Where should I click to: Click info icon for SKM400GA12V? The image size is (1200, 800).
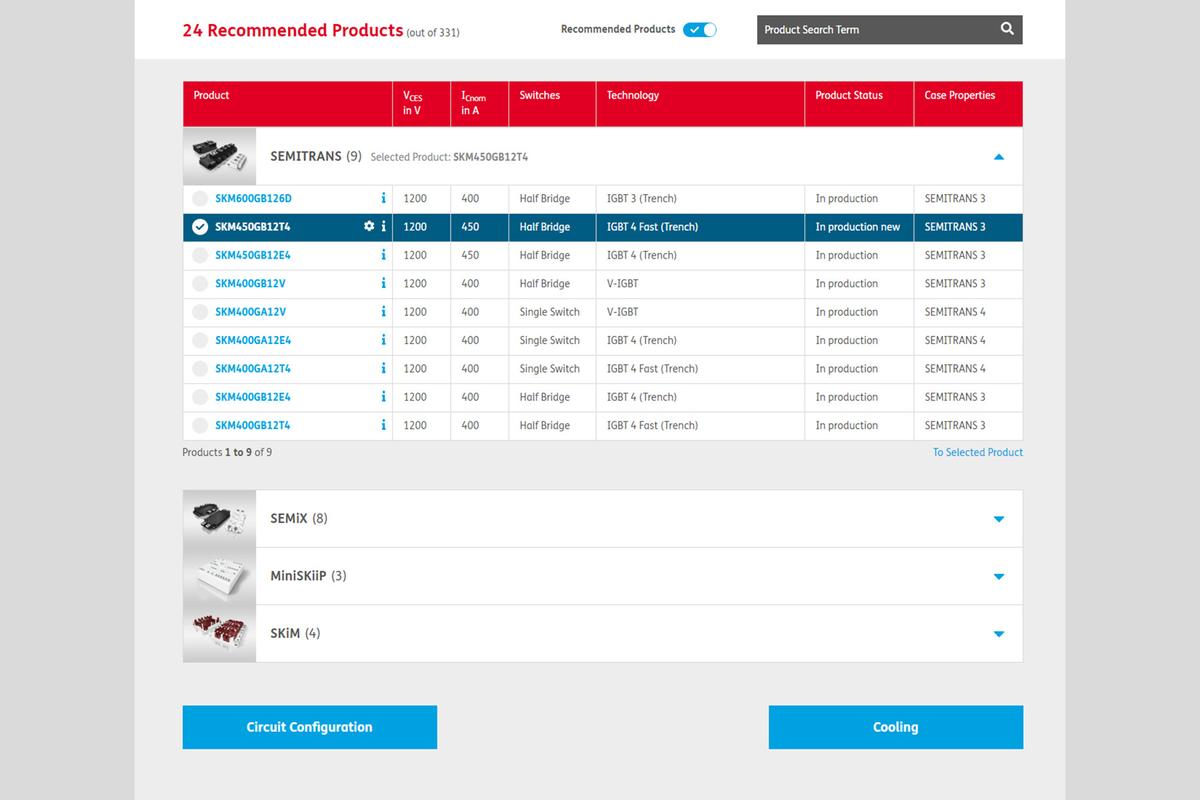coord(384,312)
